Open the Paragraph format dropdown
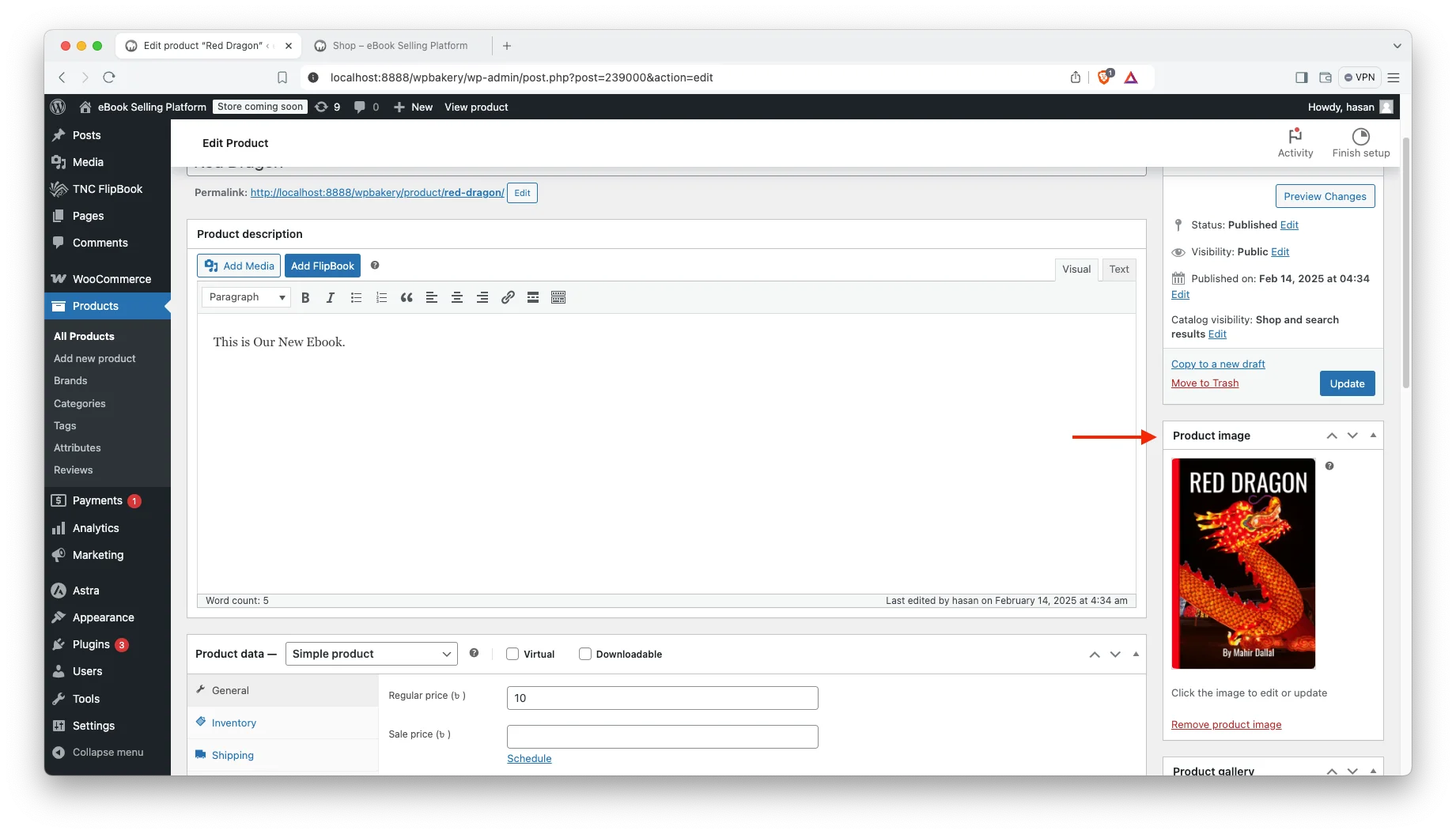Image resolution: width=1456 pixels, height=834 pixels. [246, 297]
